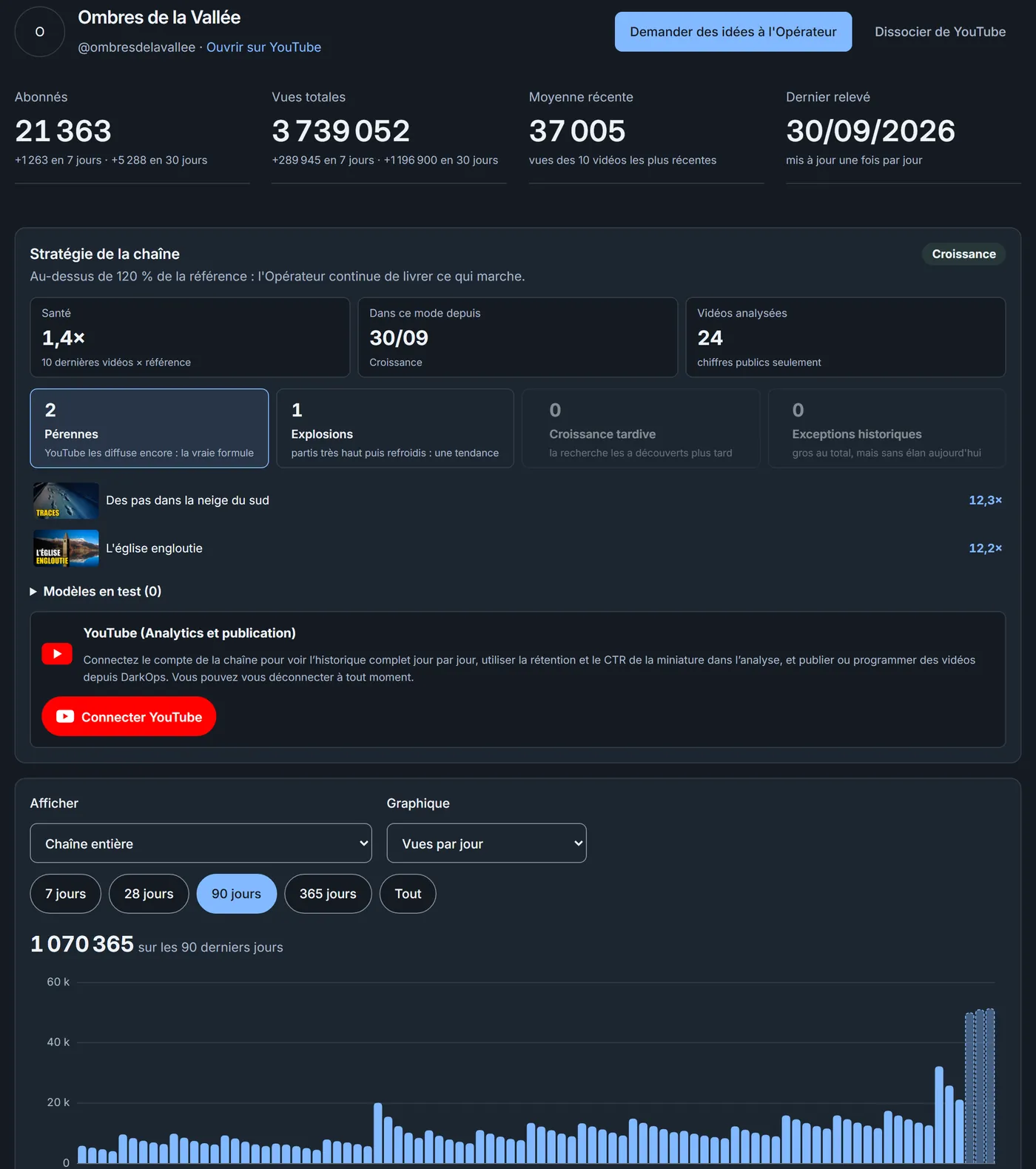This screenshot has width=1036, height=1169.
Task: Click the total views '3 739 052'
Action: (340, 131)
